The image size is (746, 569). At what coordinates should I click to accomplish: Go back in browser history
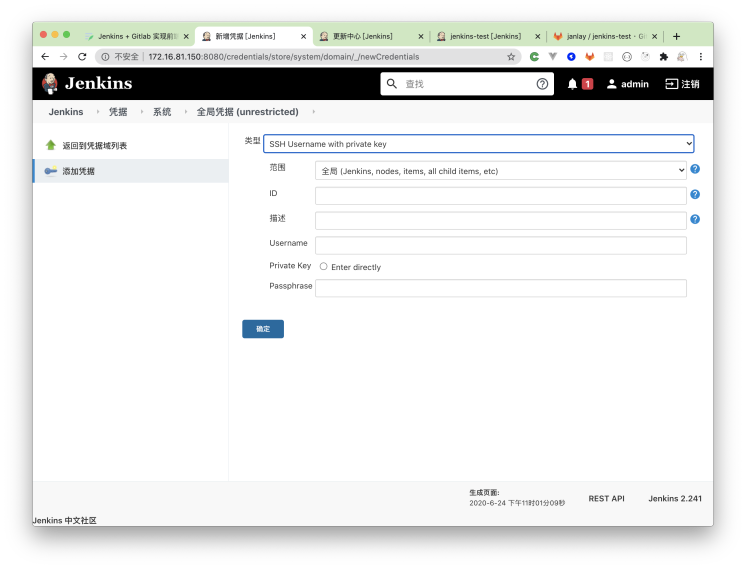point(45,57)
